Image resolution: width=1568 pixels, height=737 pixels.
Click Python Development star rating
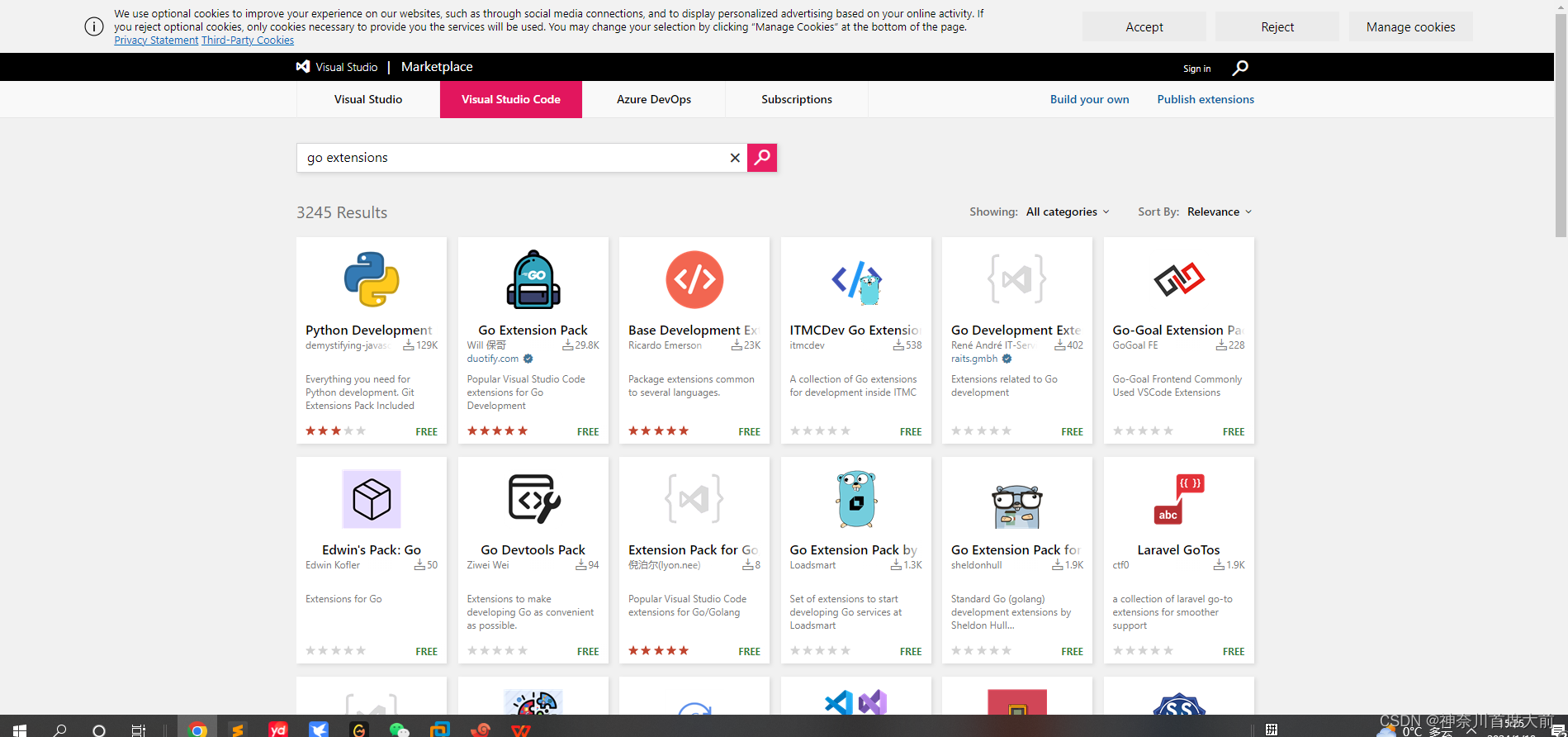tap(335, 430)
